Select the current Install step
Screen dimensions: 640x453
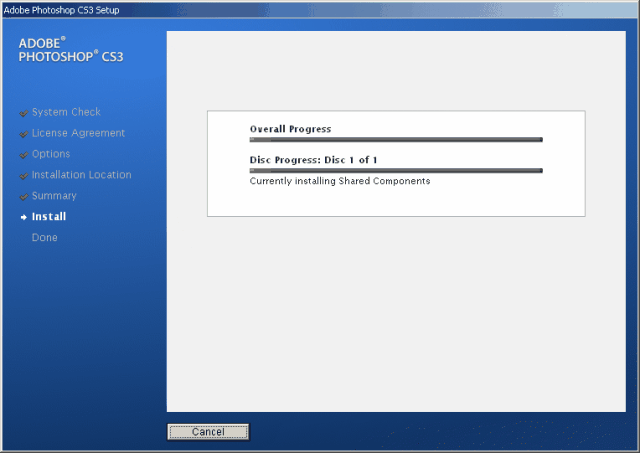coord(49,217)
